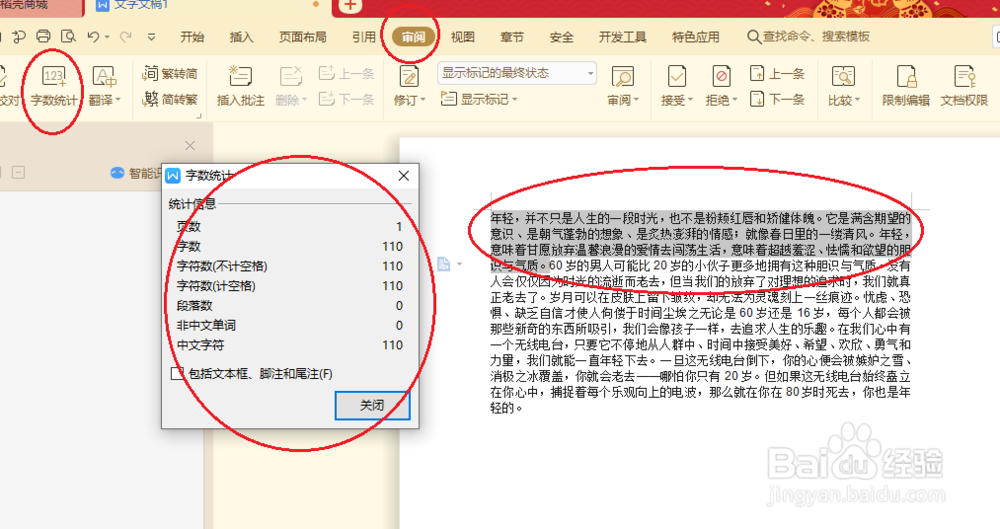Go to next revision 下一条
This screenshot has width=1000, height=529.
[x=777, y=99]
